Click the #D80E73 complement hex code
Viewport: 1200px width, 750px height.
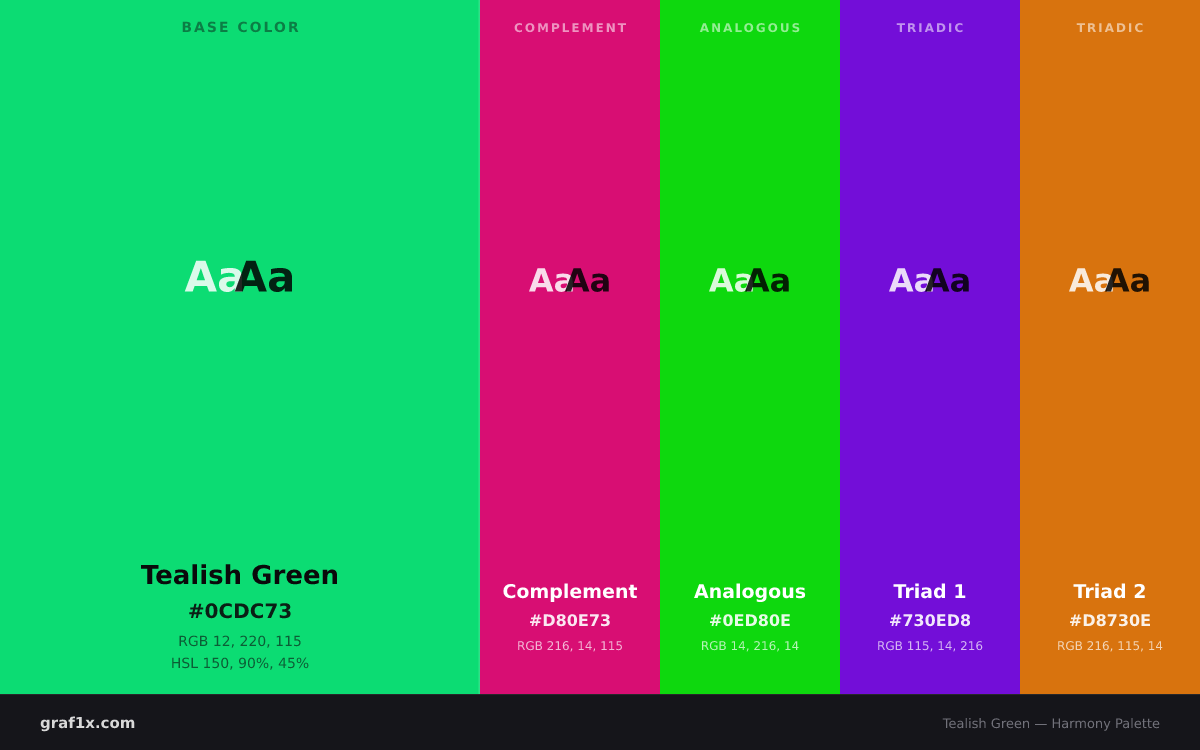(570, 620)
